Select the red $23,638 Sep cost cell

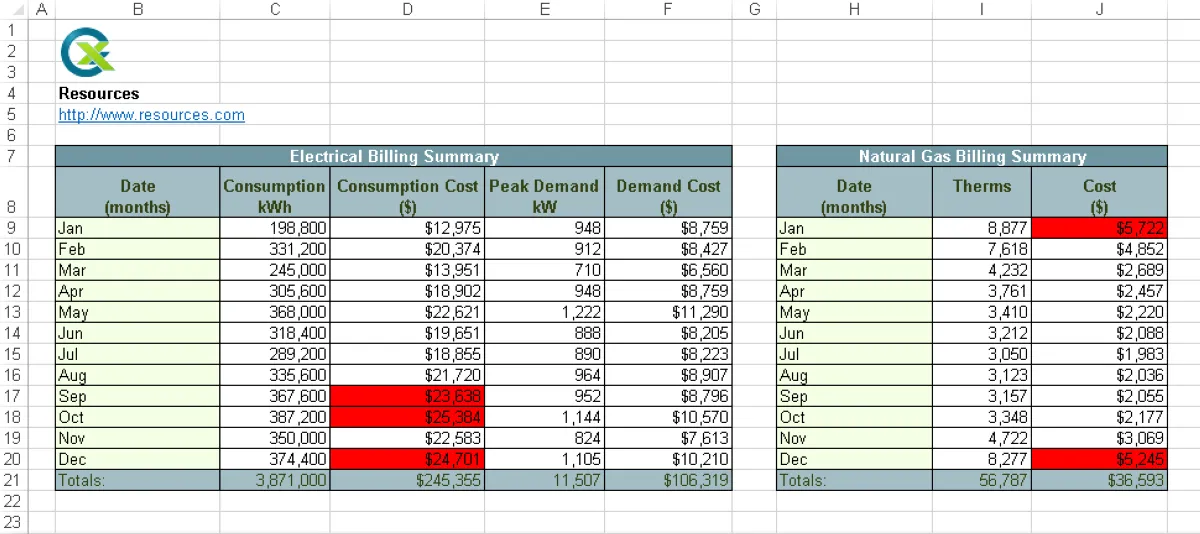407,396
